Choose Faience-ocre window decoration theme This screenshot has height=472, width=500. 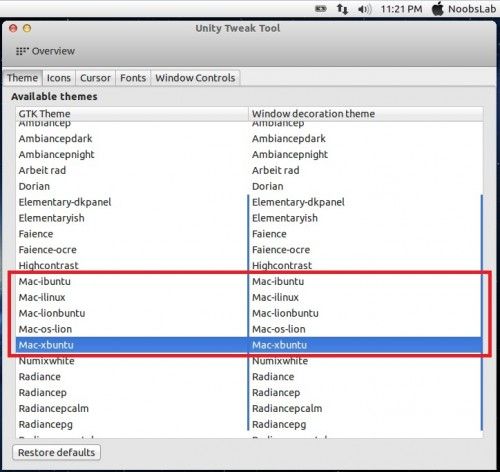366,250
